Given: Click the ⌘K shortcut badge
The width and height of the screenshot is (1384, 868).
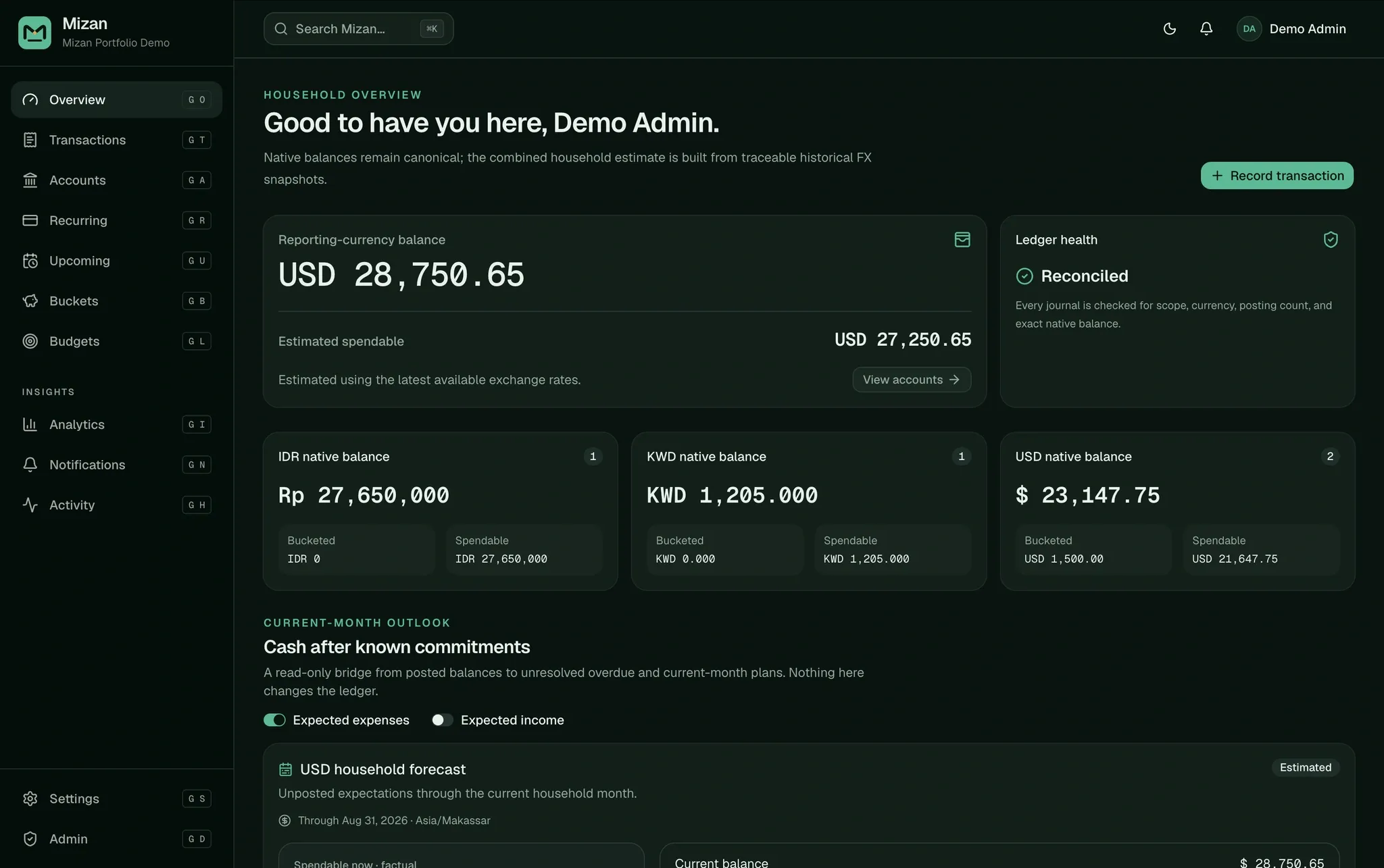Looking at the screenshot, I should [432, 29].
